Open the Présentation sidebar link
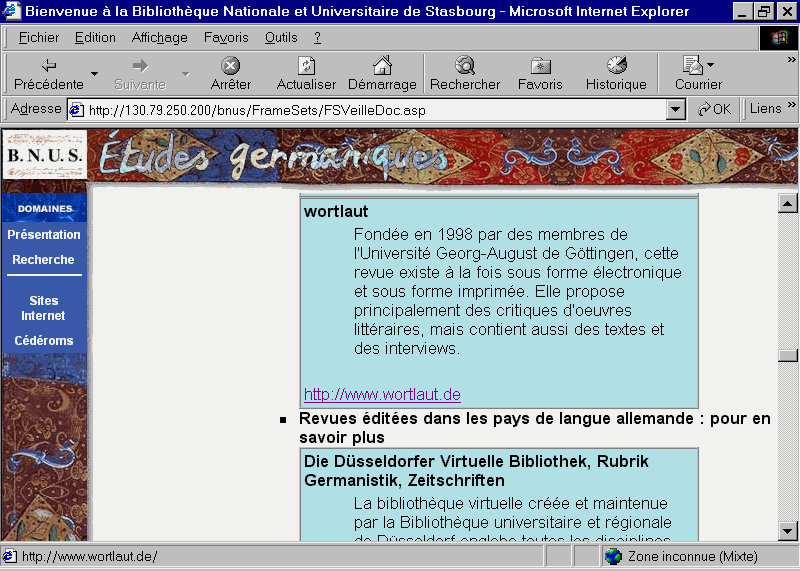Image resolution: width=800 pixels, height=571 pixels. click(x=44, y=235)
